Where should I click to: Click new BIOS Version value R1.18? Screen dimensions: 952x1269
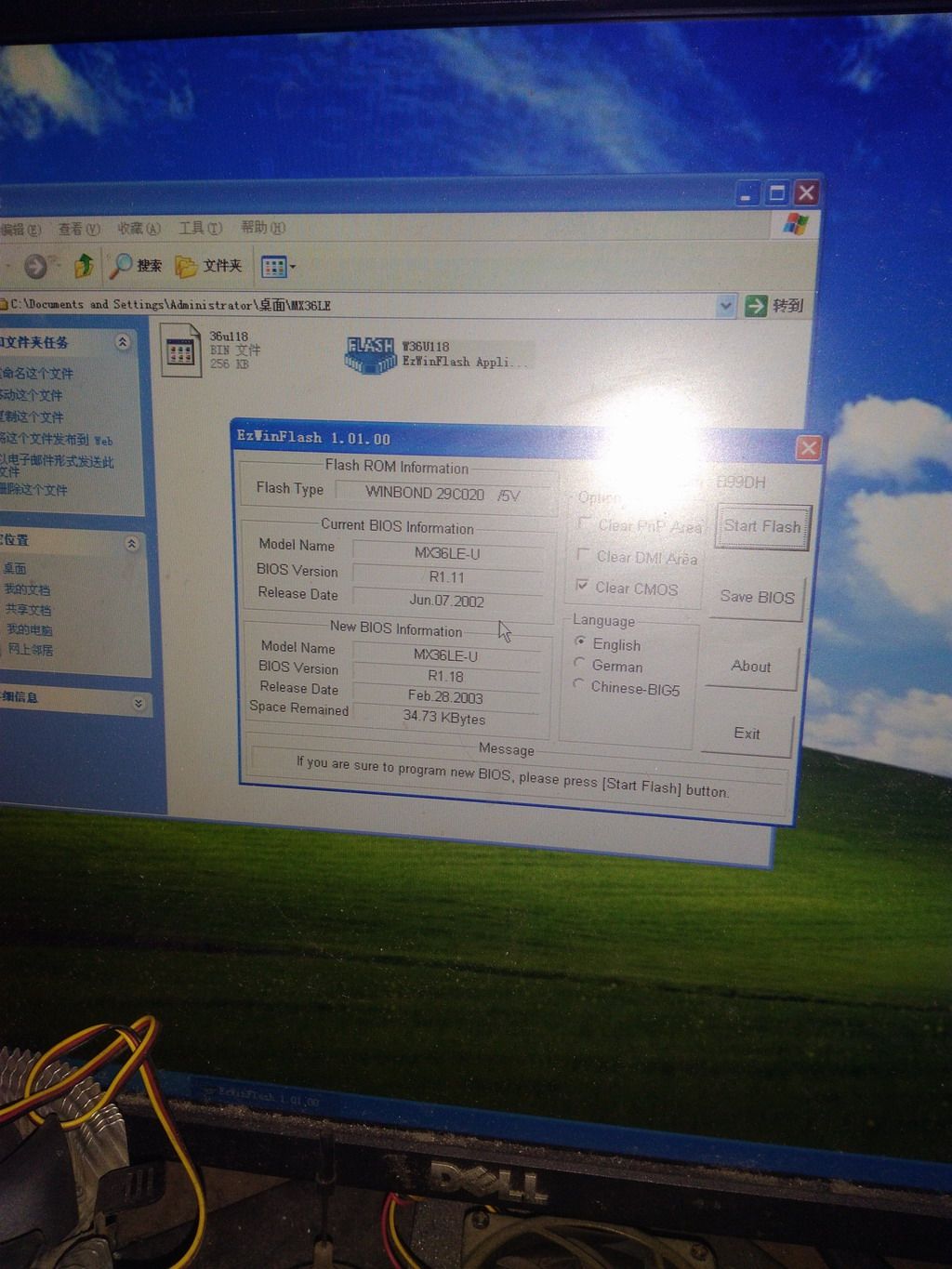click(446, 676)
